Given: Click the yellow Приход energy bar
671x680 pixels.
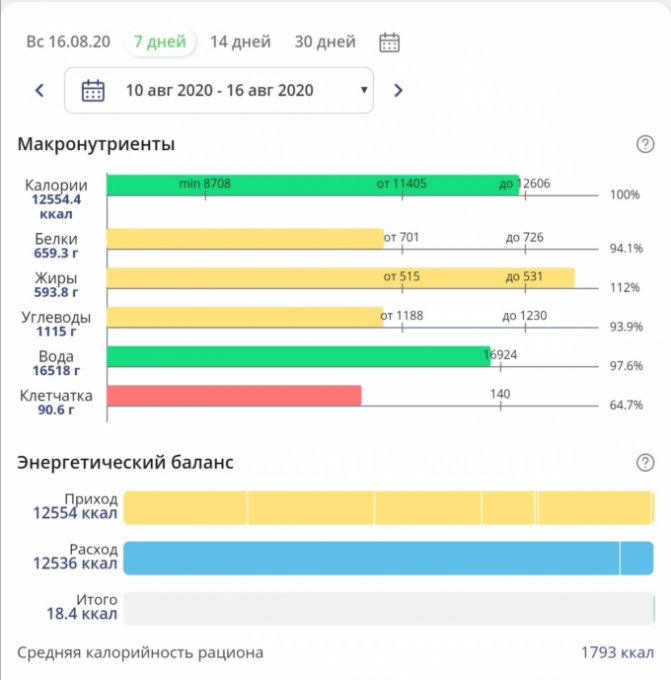Looking at the screenshot, I should click(388, 507).
